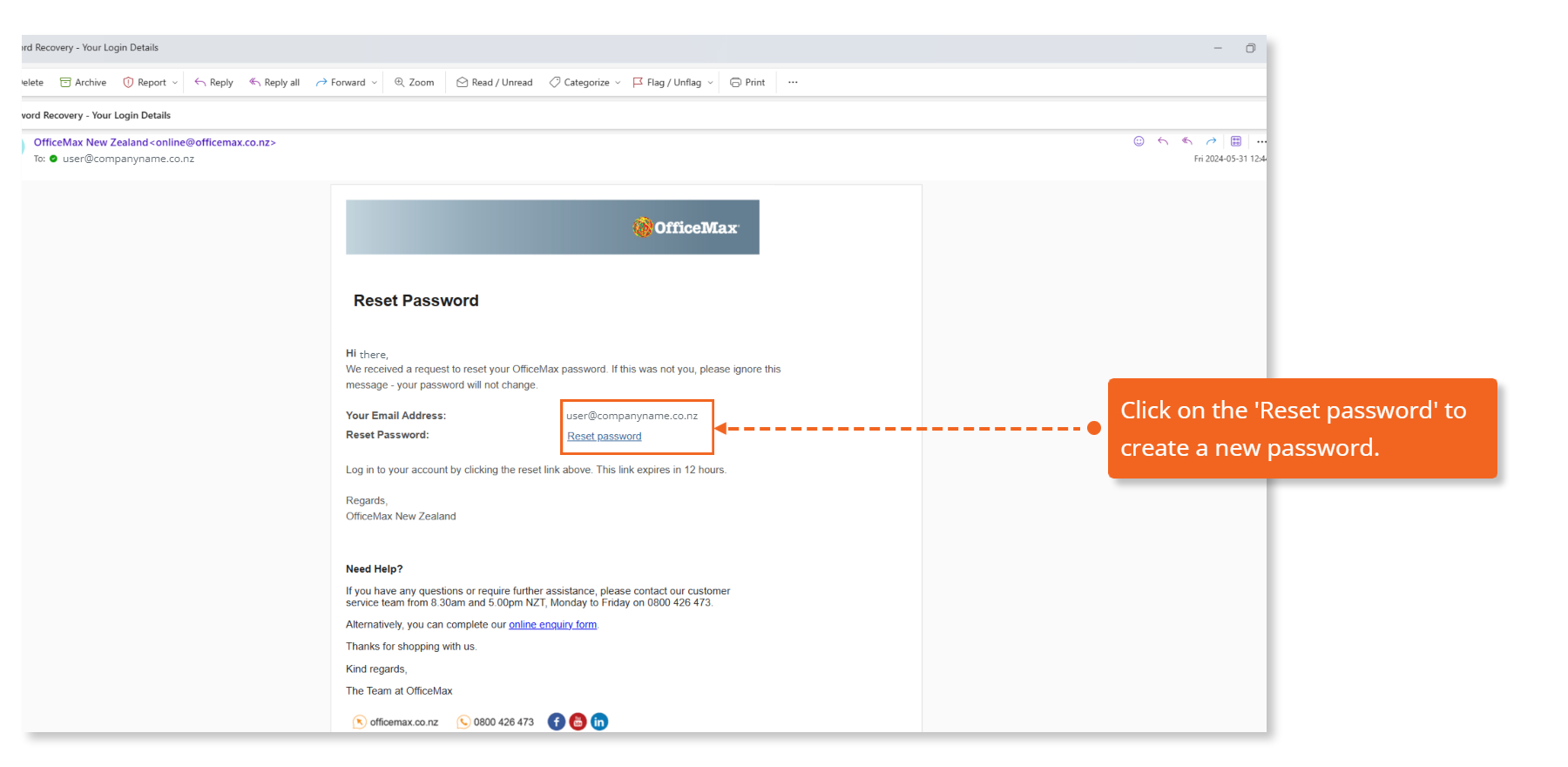This screenshot has height=767, width=1568.
Task: Toggle Read / Unread status
Action: (x=494, y=83)
